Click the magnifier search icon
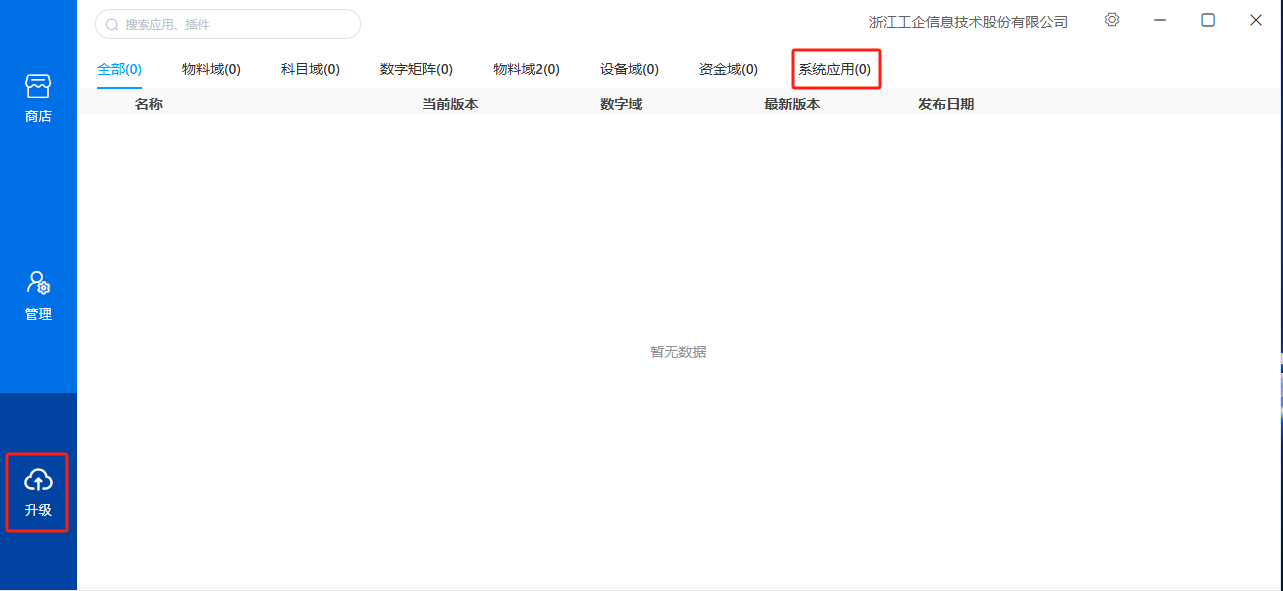This screenshot has width=1283, height=591. (x=112, y=24)
